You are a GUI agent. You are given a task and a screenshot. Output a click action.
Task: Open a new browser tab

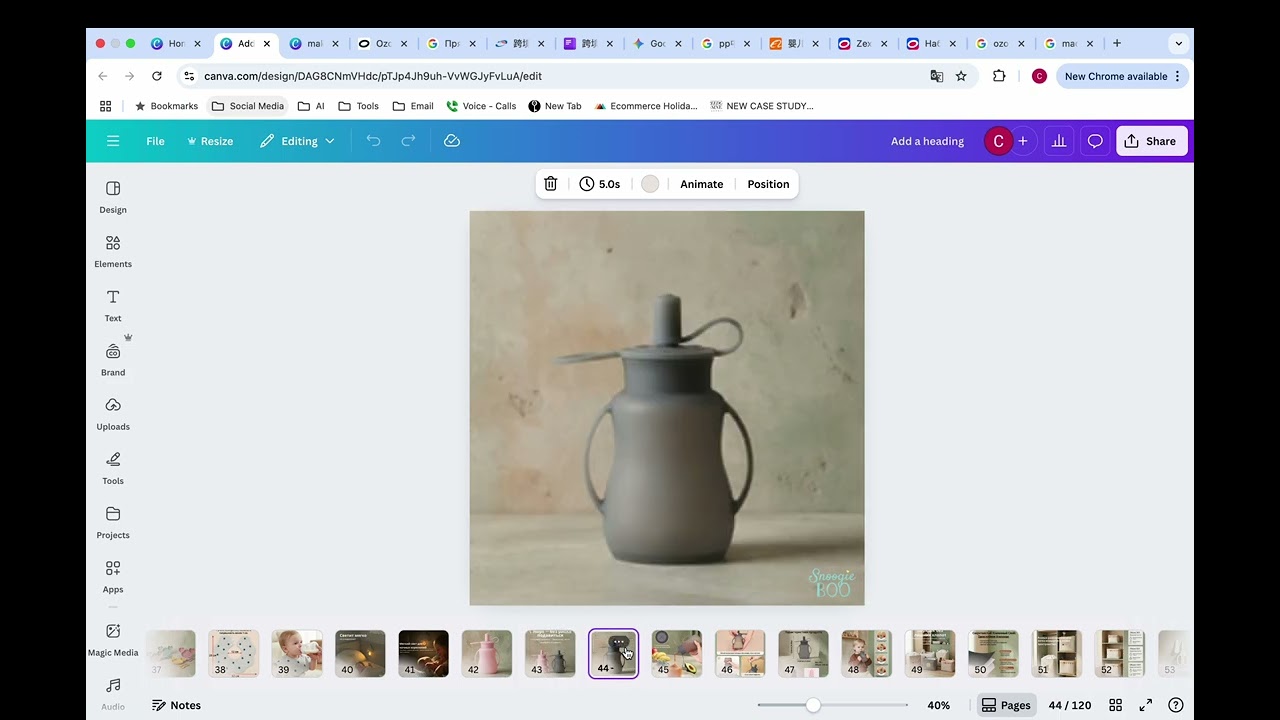click(1117, 44)
